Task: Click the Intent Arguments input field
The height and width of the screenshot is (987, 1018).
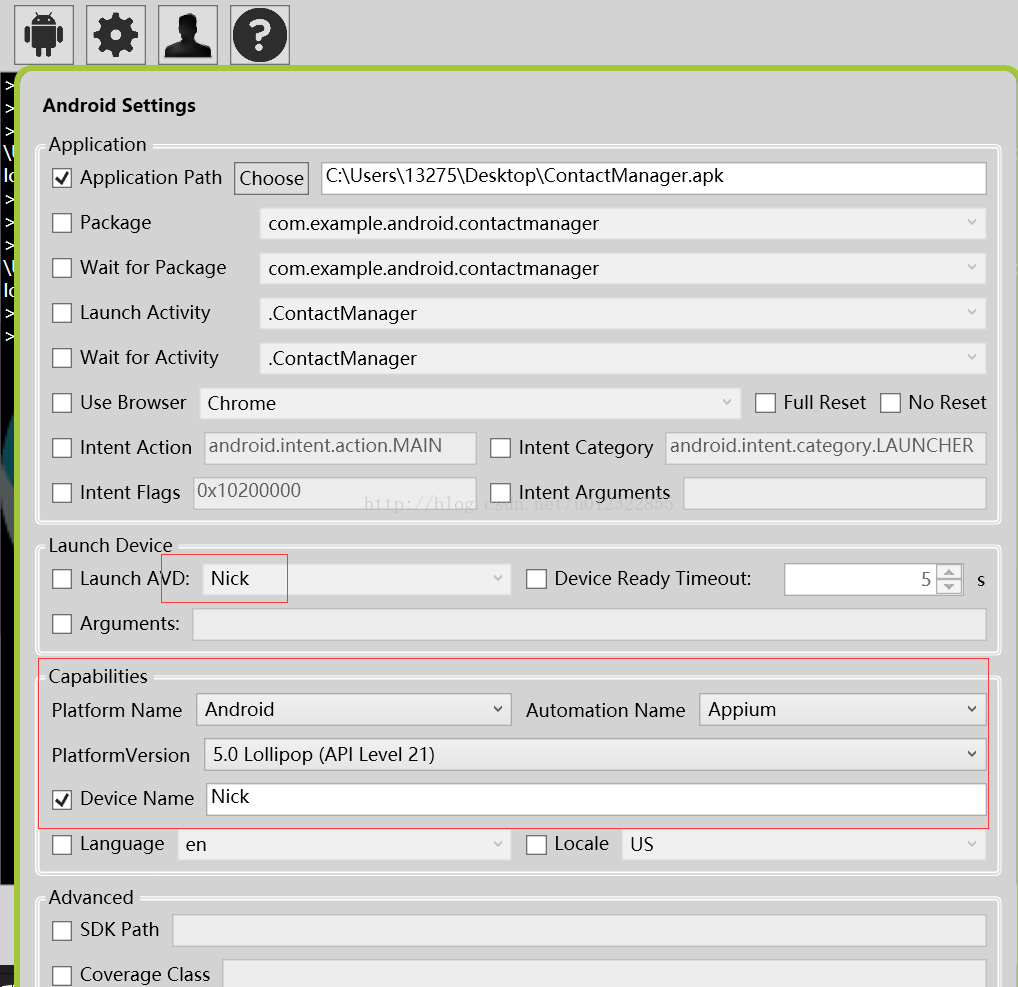Action: tap(835, 493)
